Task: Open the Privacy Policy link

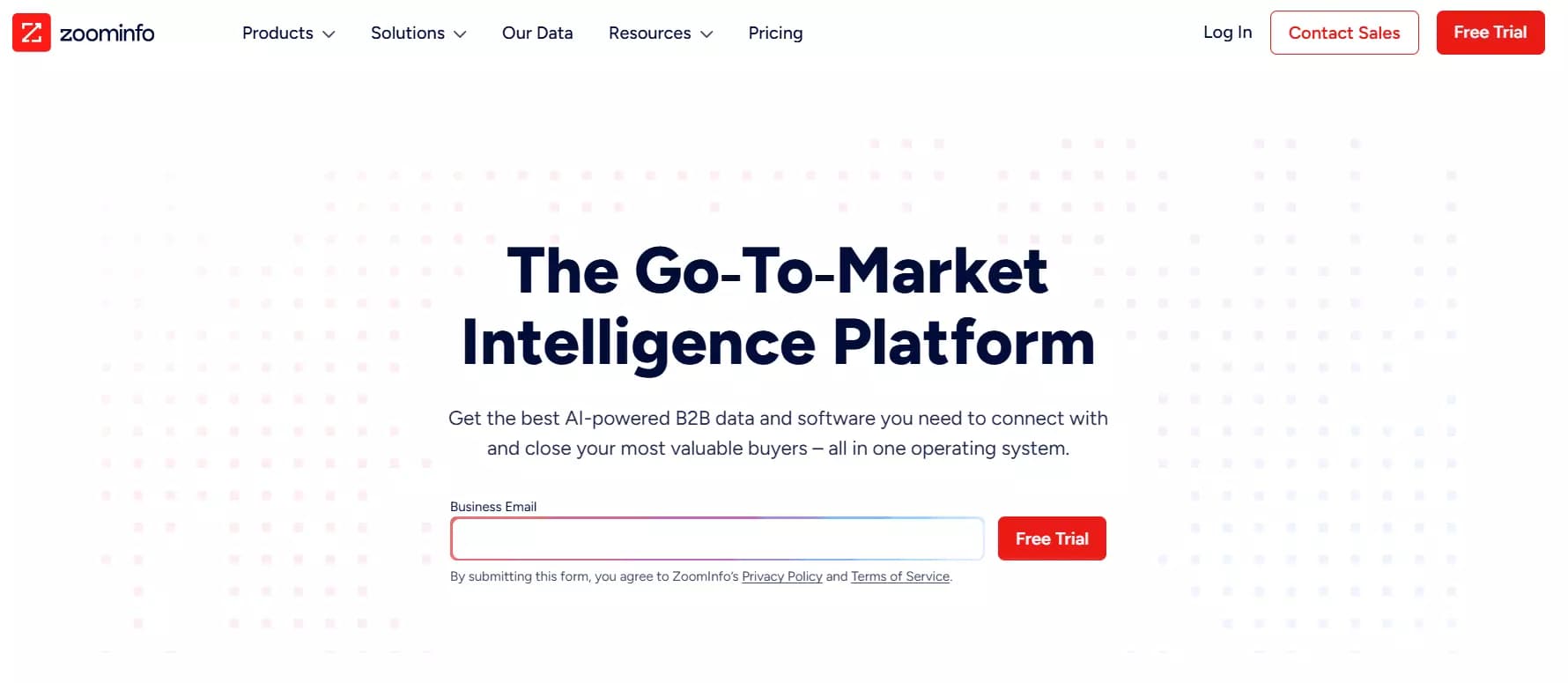Action: [781, 575]
